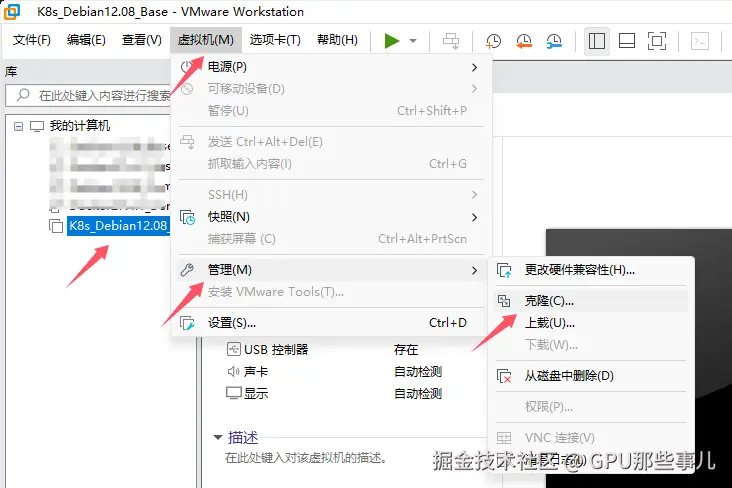Click the 自动检测 value for 声卡

(x=418, y=371)
